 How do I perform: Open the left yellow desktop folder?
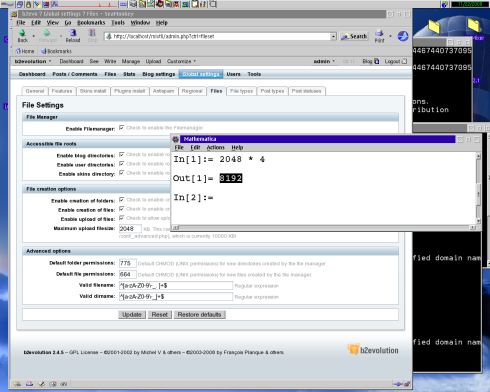pos(434,27)
